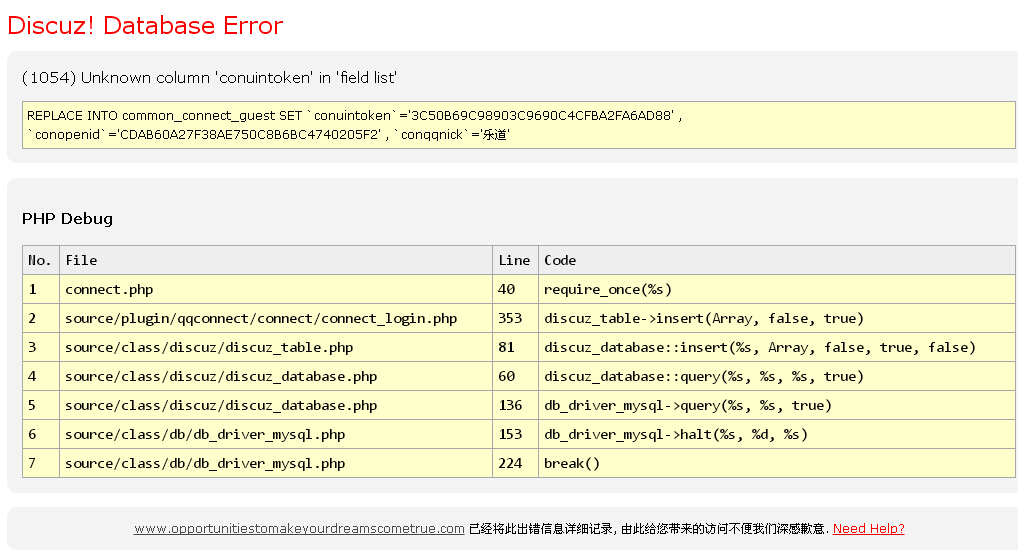Click the Need Help? link
This screenshot has height=559, width=1018.
click(x=869, y=528)
